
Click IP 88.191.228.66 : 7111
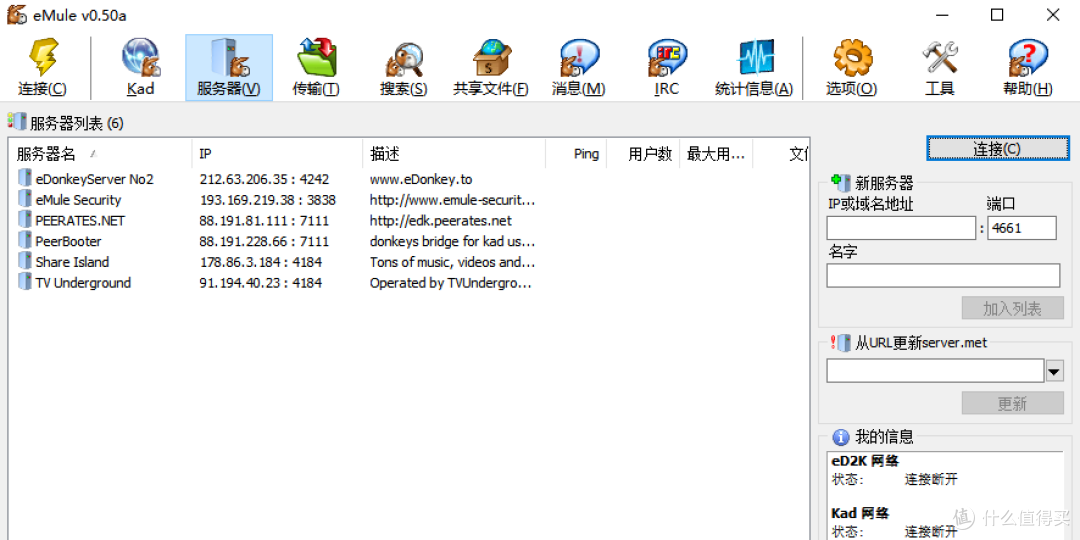point(264,241)
